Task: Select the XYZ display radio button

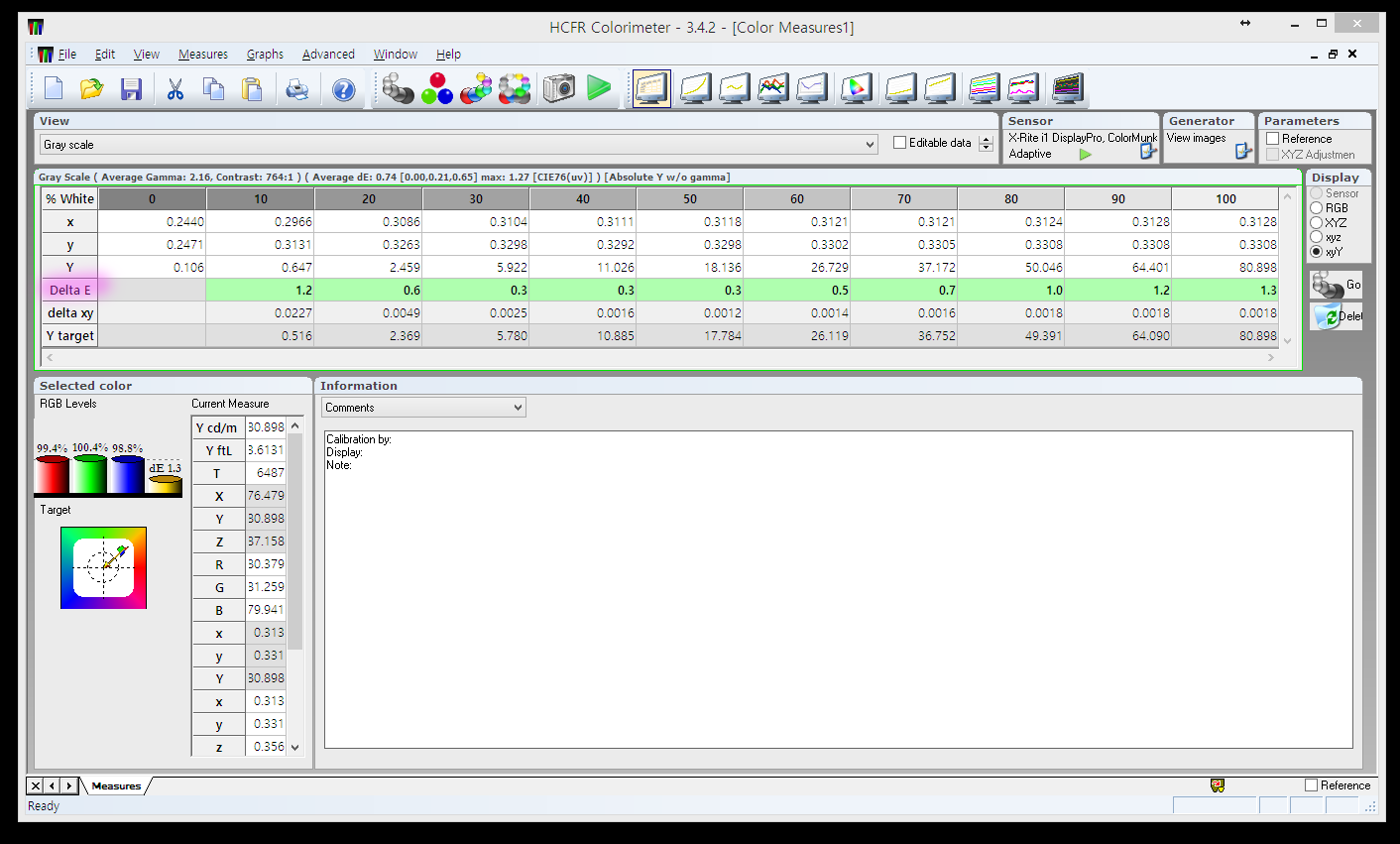Action: pos(1317,223)
